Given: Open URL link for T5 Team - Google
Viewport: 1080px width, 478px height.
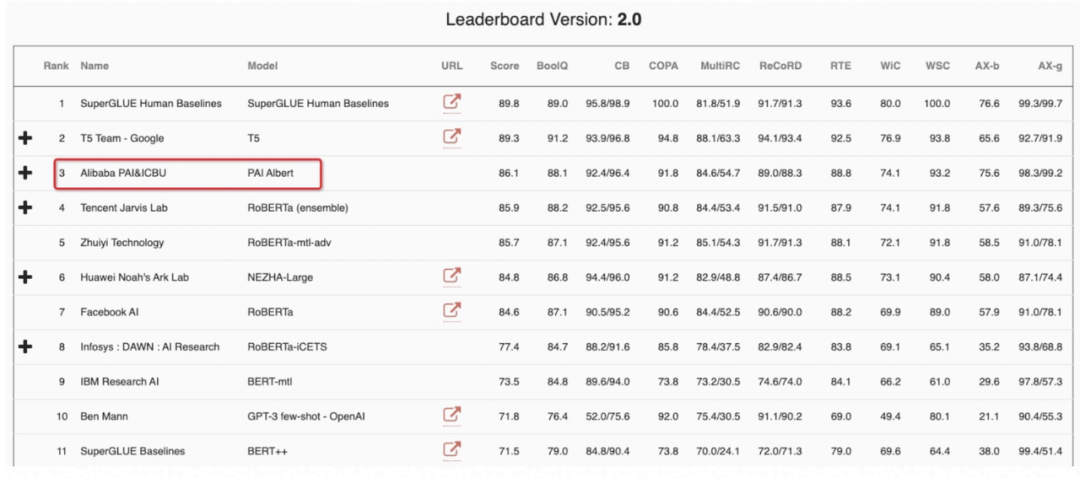Looking at the screenshot, I should tap(452, 138).
